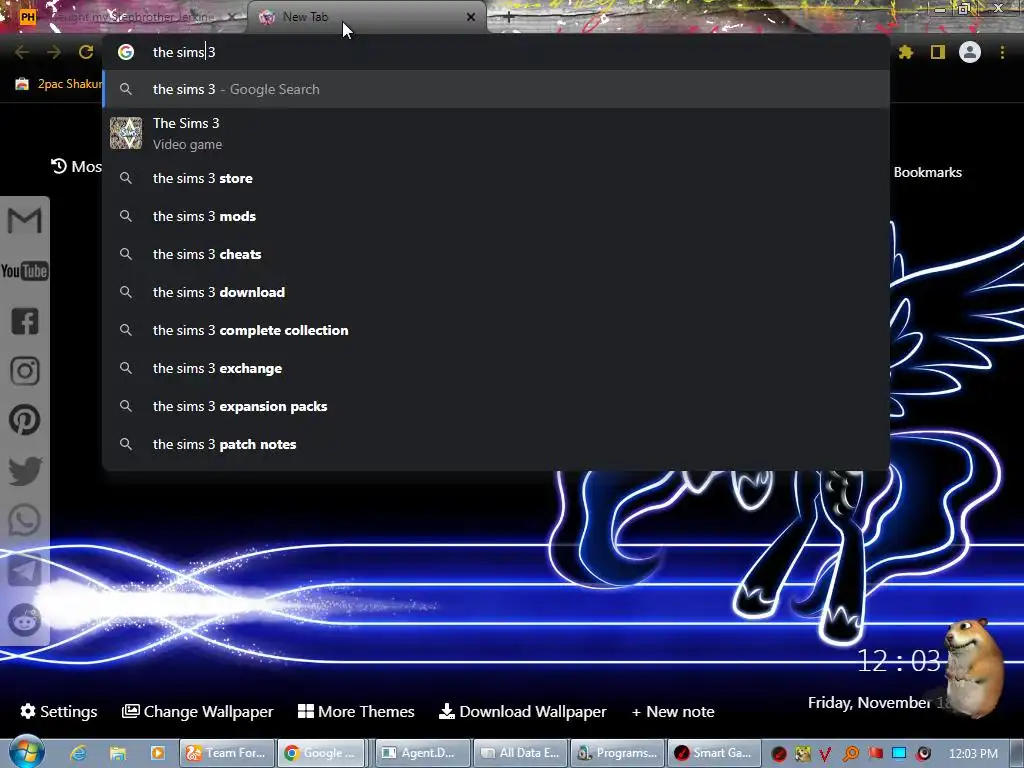Toggle the browser side panel icon
The width and height of the screenshot is (1024, 768).
[x=938, y=52]
